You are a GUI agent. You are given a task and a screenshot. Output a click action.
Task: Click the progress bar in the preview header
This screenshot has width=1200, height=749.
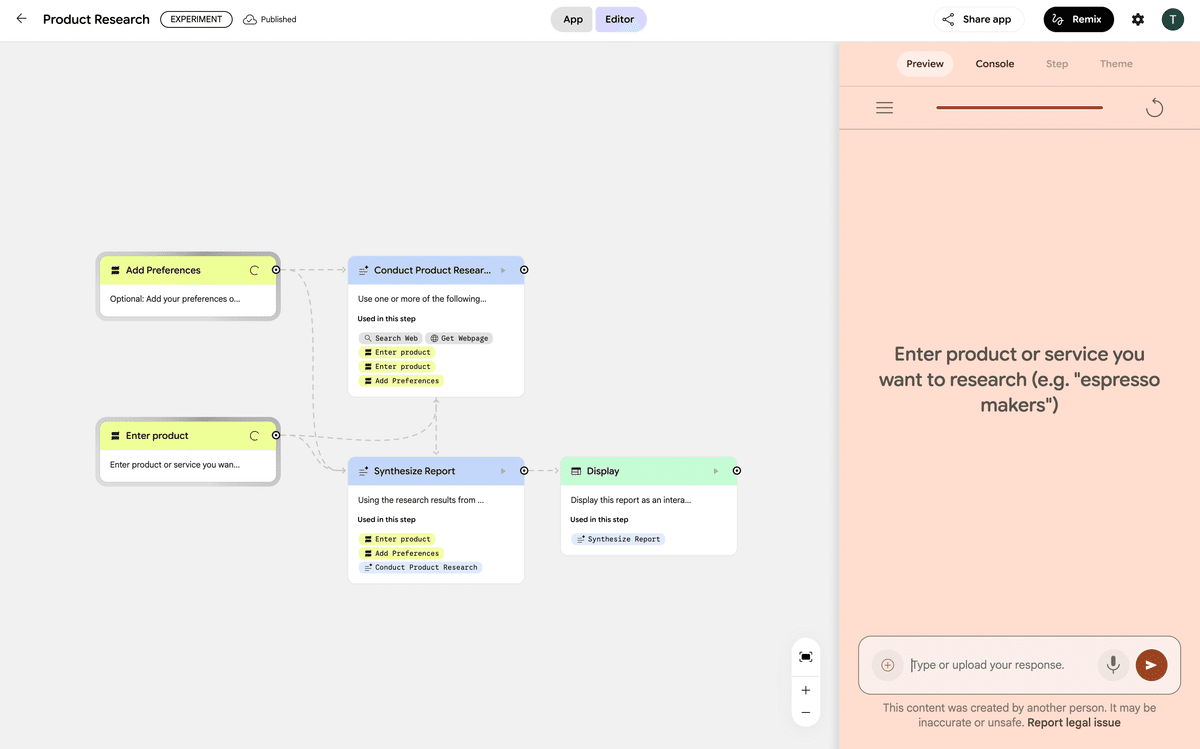(1019, 107)
